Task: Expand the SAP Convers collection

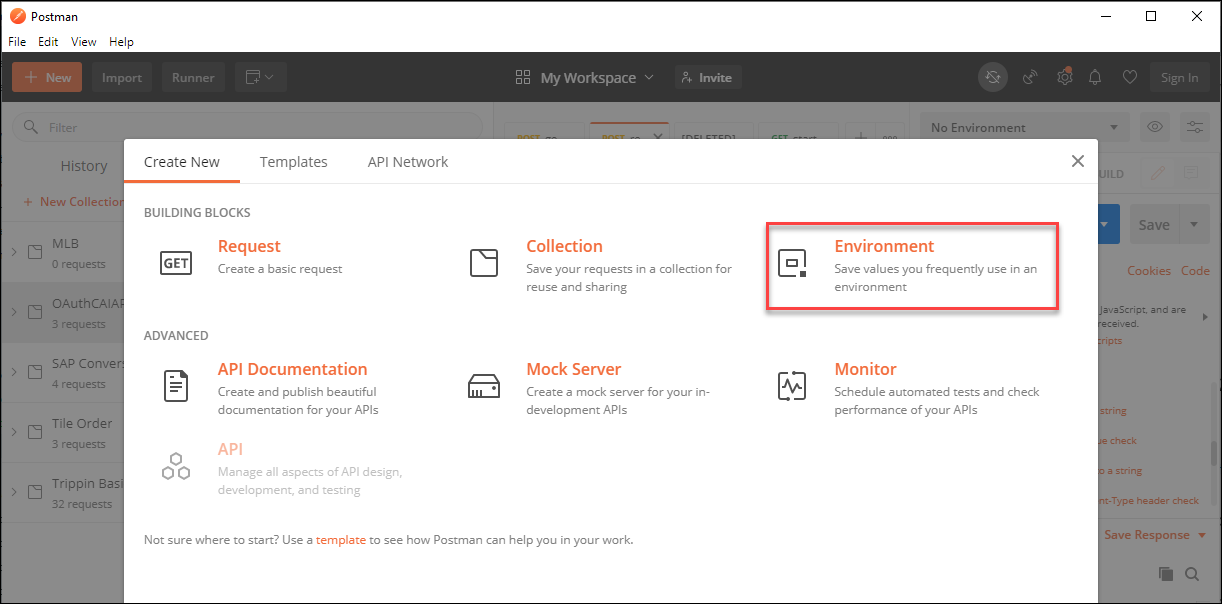Action: click(13, 372)
